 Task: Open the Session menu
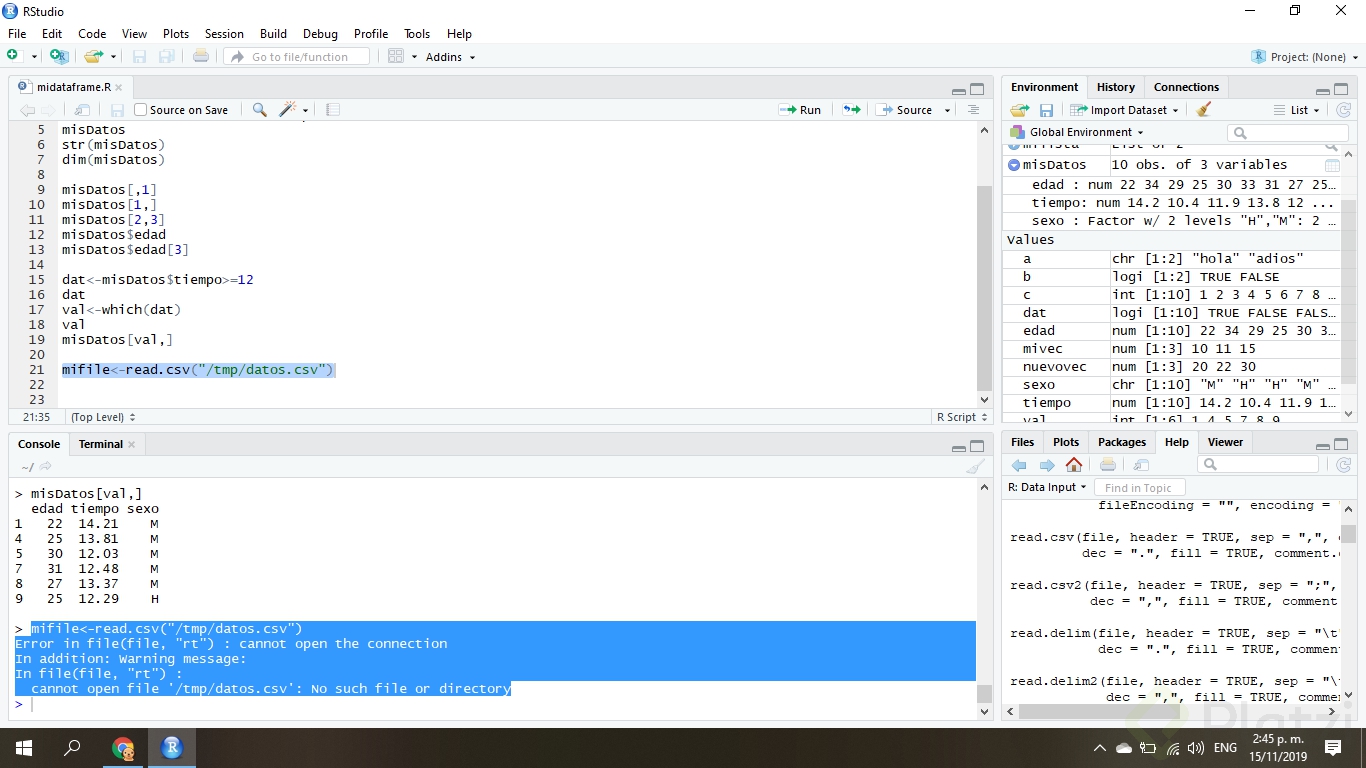tap(224, 34)
